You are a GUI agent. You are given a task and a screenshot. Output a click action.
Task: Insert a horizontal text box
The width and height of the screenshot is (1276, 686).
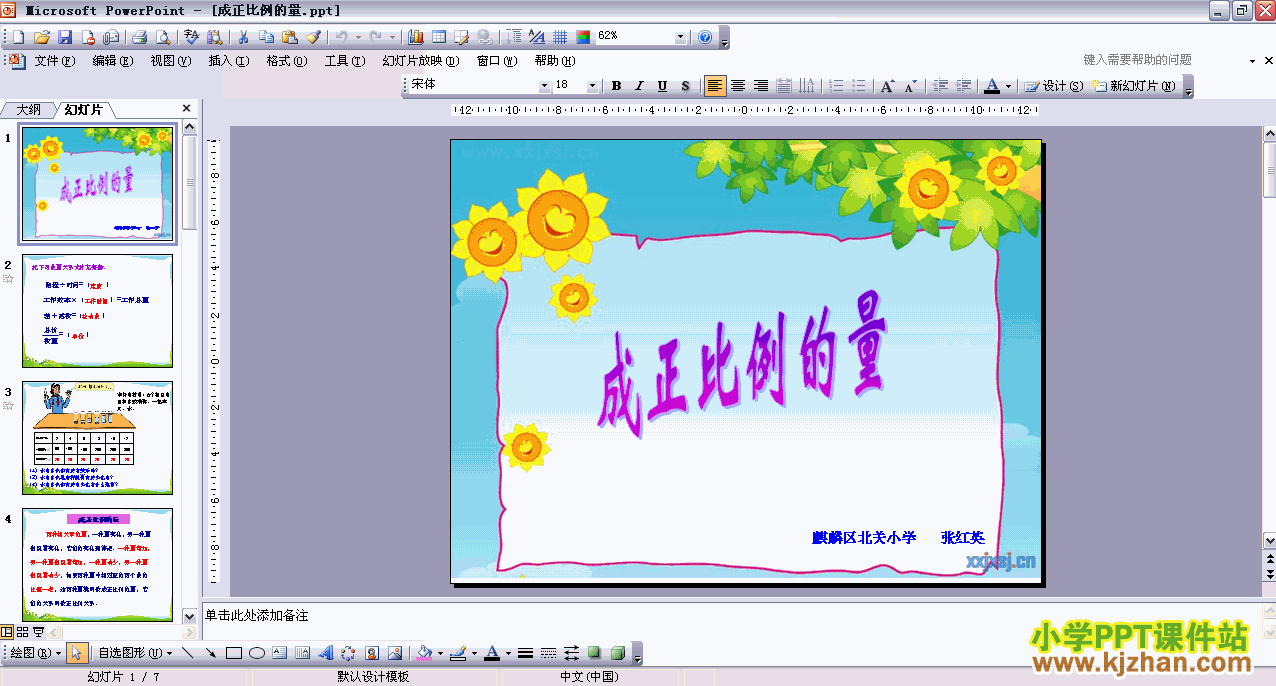point(280,653)
